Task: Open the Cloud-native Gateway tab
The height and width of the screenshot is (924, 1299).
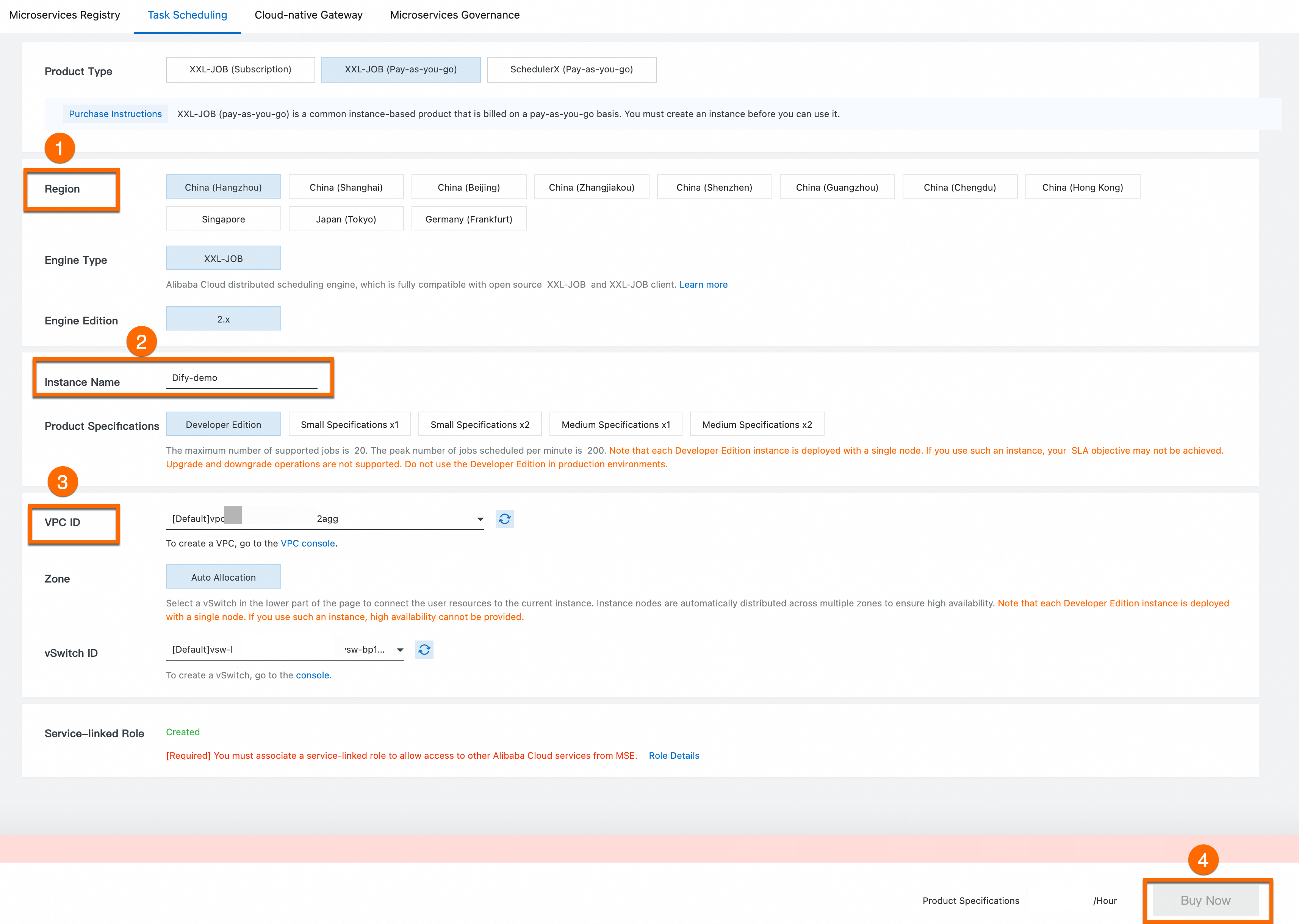Action: click(x=308, y=15)
